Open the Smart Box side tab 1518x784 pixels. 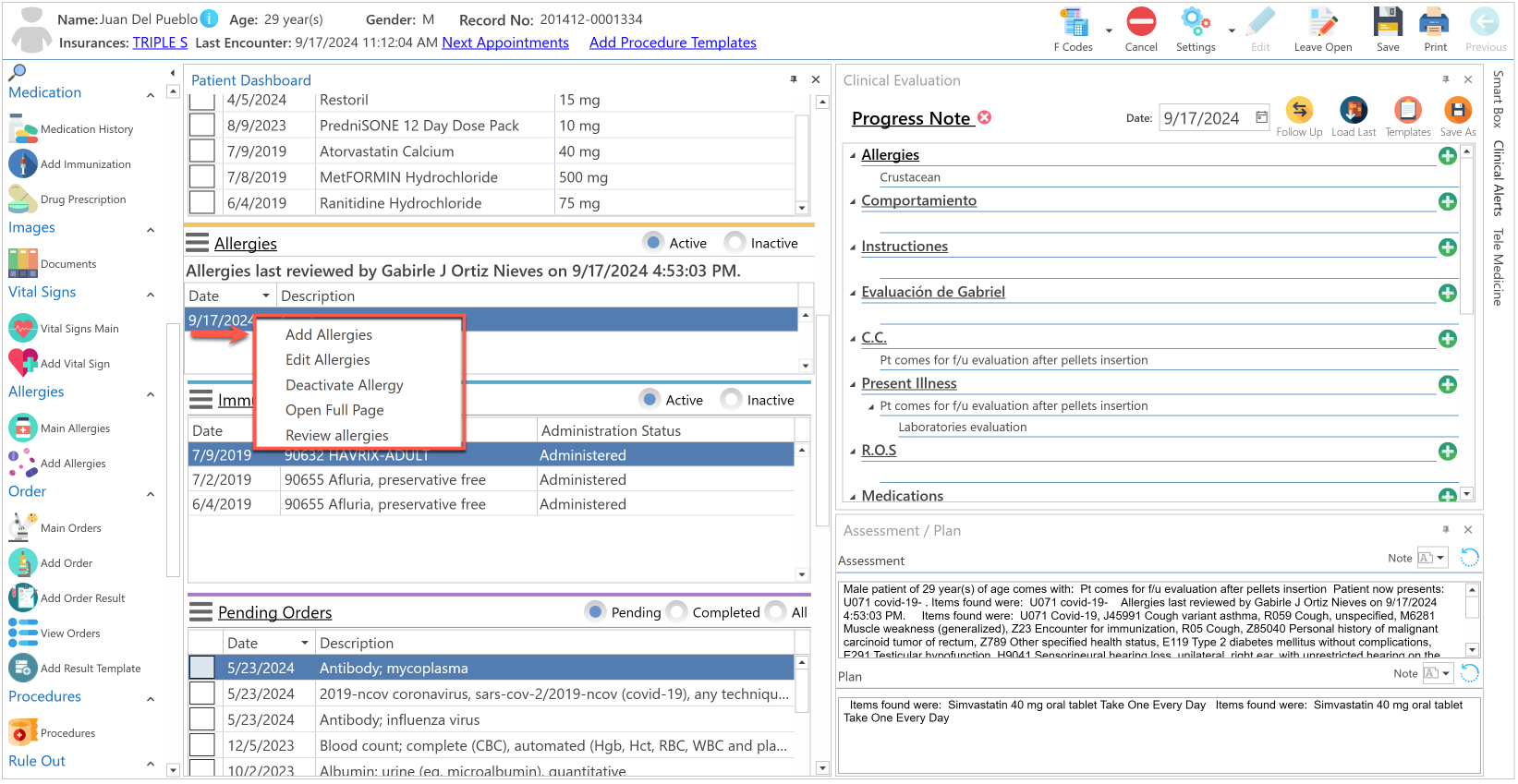tap(1498, 98)
